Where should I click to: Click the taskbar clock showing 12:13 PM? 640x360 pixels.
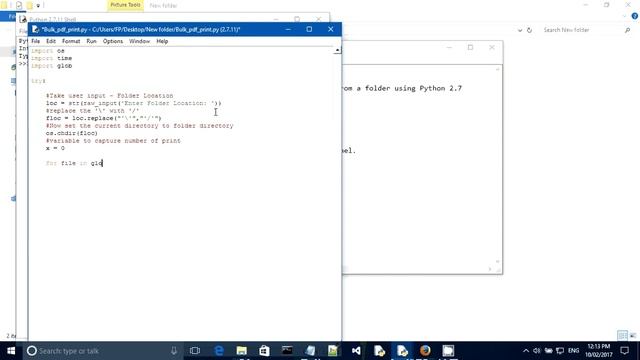(599, 351)
